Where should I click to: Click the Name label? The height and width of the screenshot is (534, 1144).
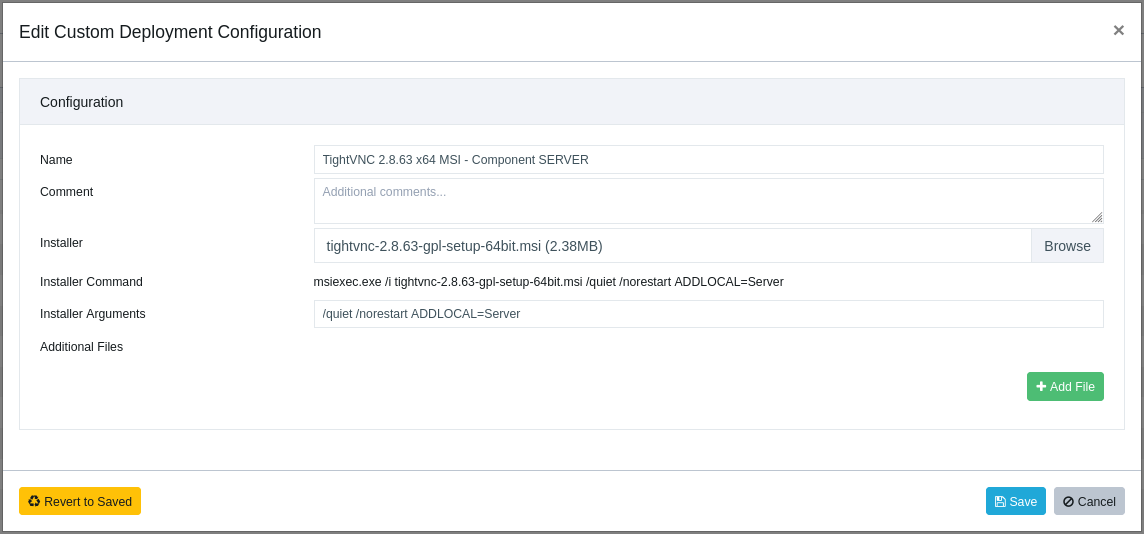tap(56, 160)
